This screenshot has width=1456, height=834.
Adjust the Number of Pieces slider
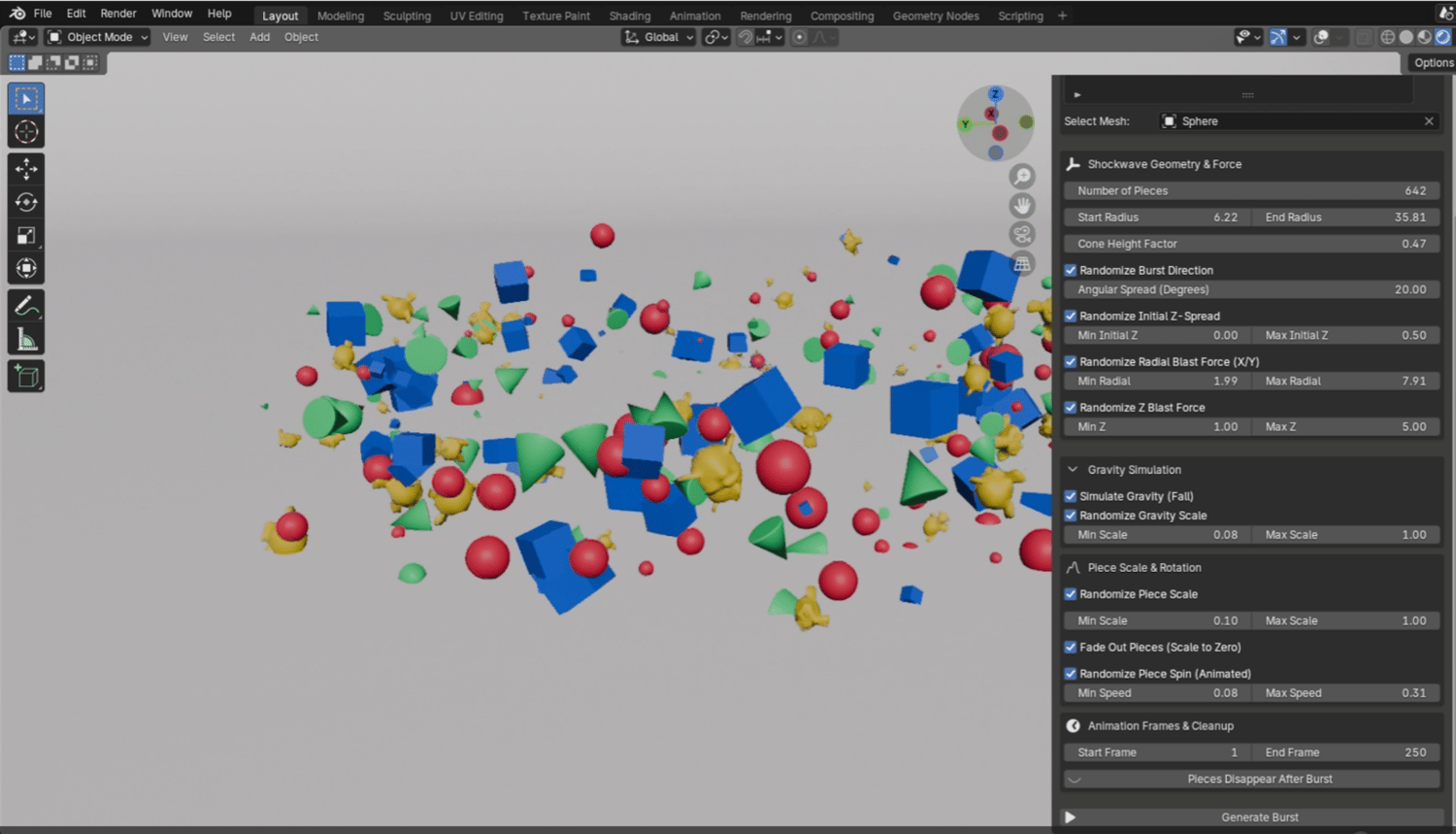click(1251, 191)
